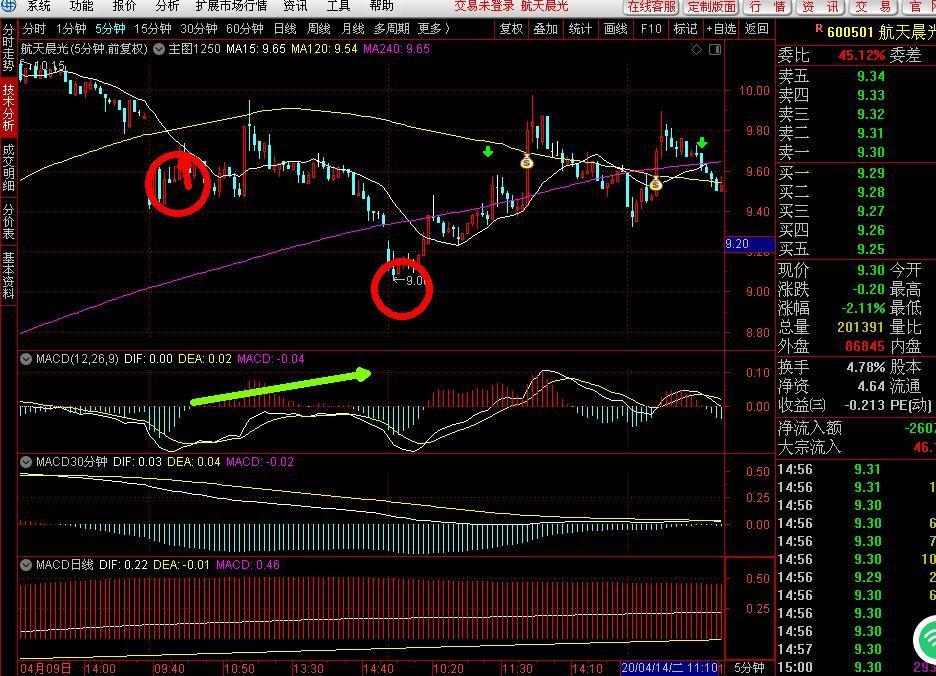Click the 在线客服 button
The image size is (936, 676).
(x=651, y=7)
